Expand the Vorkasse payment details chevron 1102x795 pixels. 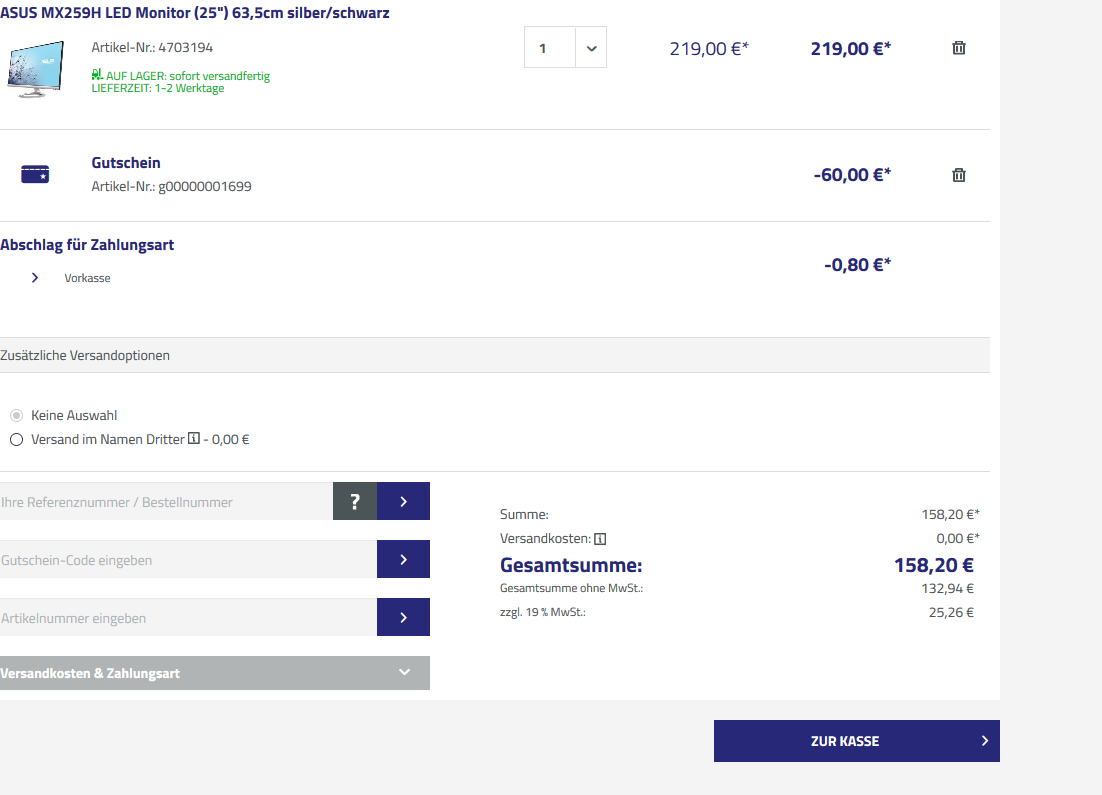[35, 278]
